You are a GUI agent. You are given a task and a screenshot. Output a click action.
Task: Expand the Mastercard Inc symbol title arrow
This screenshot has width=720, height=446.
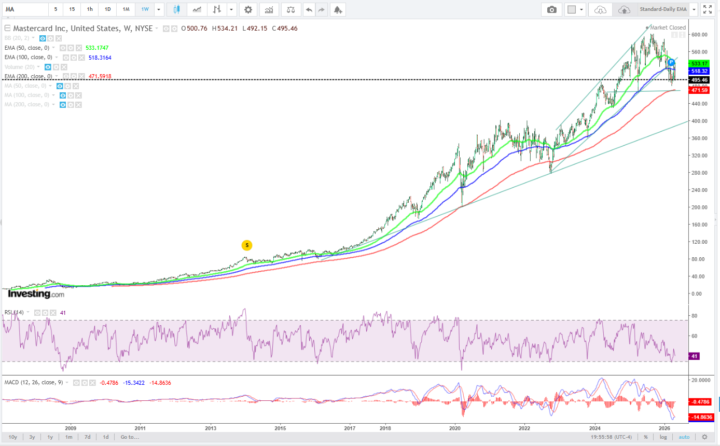157,28
